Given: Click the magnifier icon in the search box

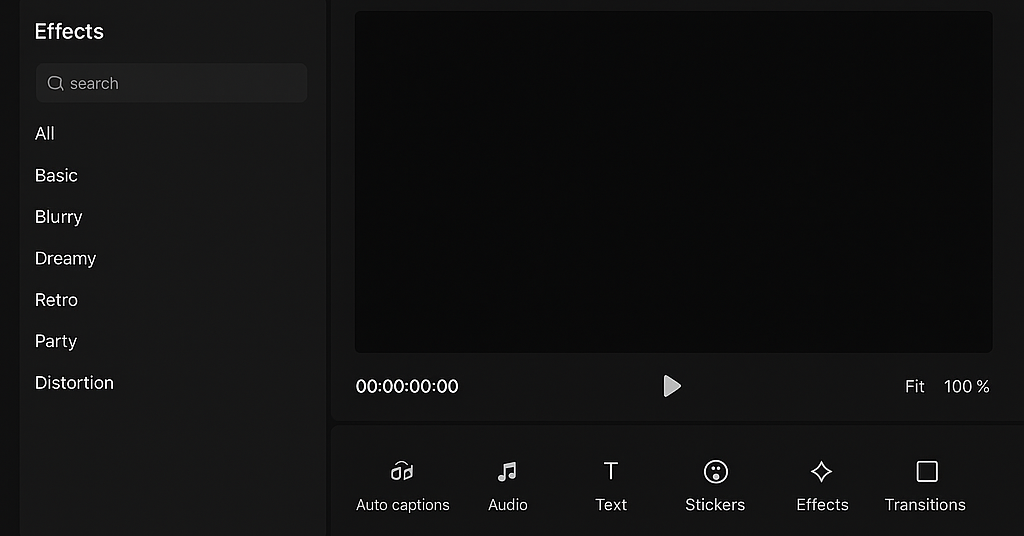Looking at the screenshot, I should (x=56, y=84).
